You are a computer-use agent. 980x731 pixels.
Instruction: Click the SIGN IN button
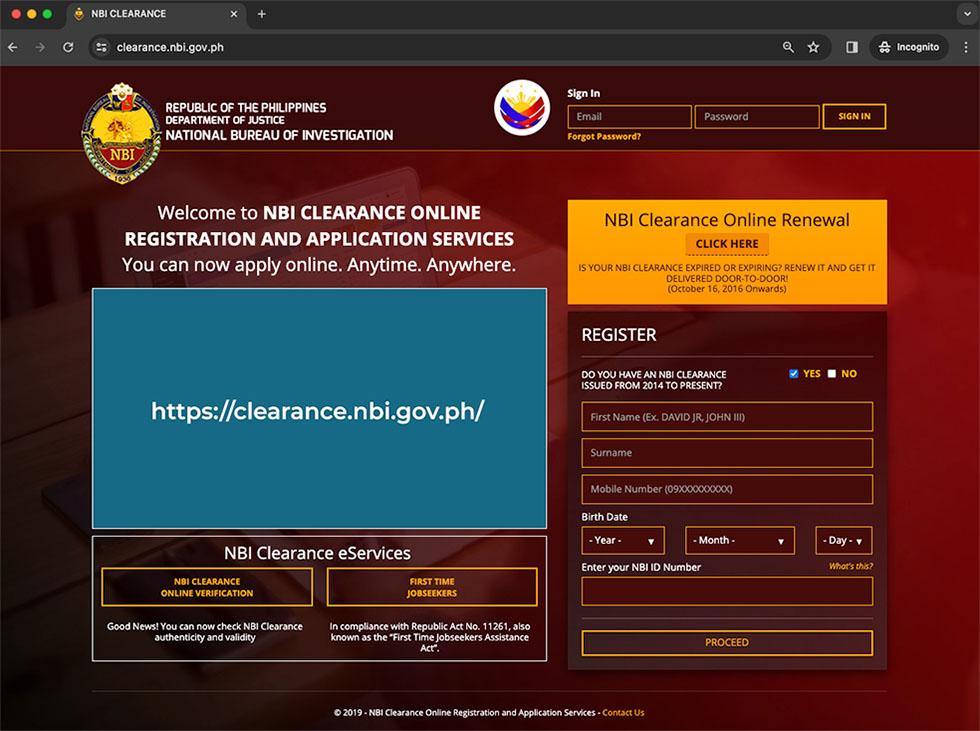854,117
